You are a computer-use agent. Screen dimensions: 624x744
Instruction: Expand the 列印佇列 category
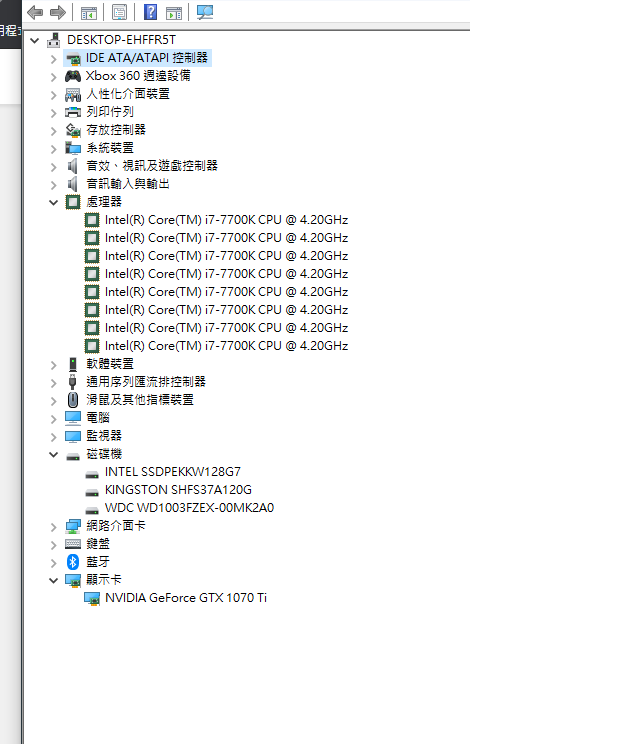pos(54,113)
